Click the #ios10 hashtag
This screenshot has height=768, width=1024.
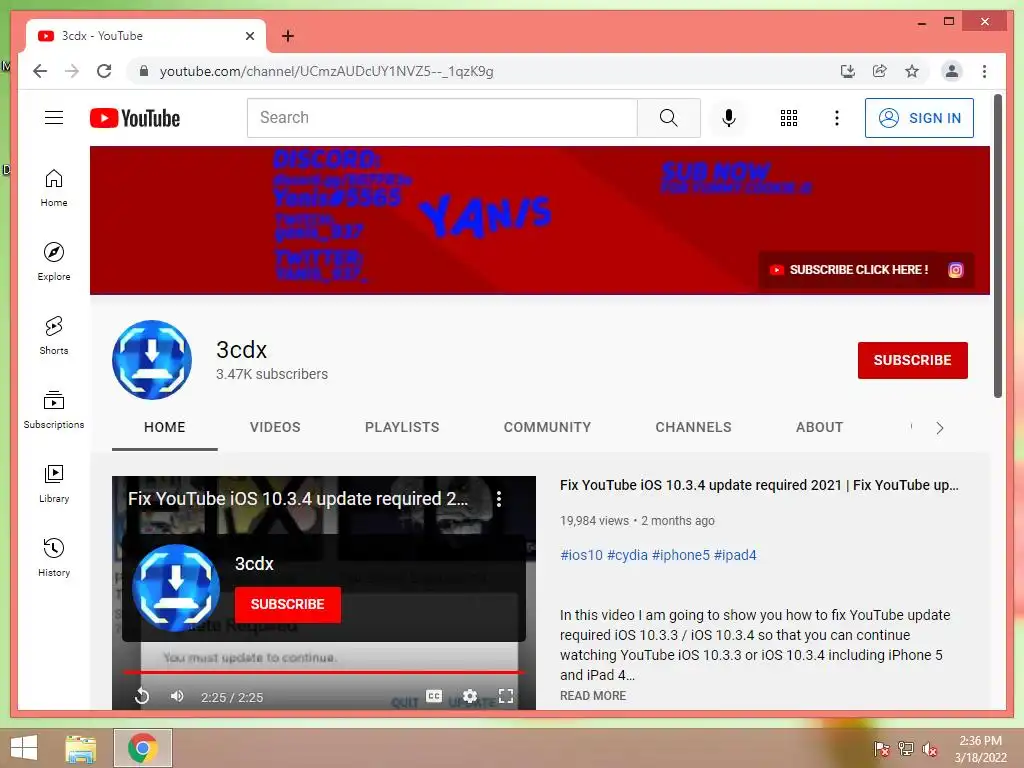point(581,555)
